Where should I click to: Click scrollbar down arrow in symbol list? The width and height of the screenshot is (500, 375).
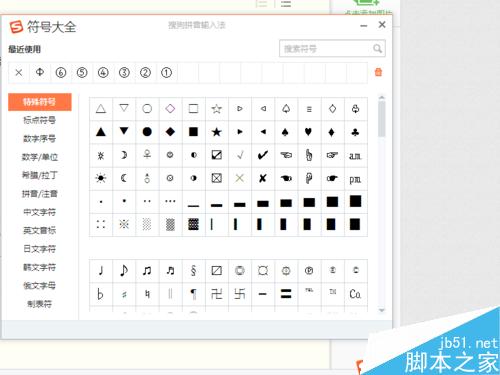click(382, 310)
